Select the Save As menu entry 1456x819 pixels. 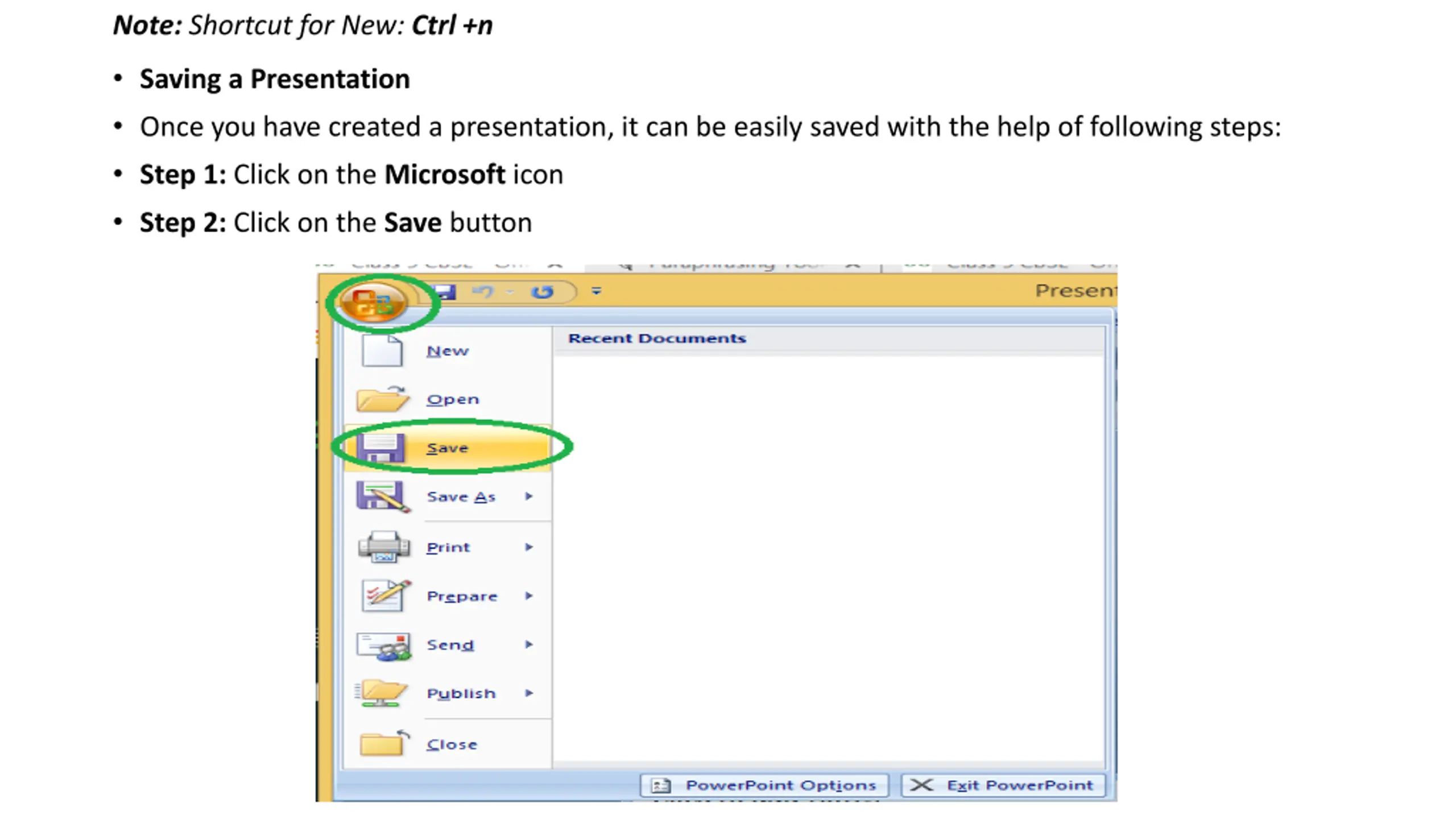[447, 497]
